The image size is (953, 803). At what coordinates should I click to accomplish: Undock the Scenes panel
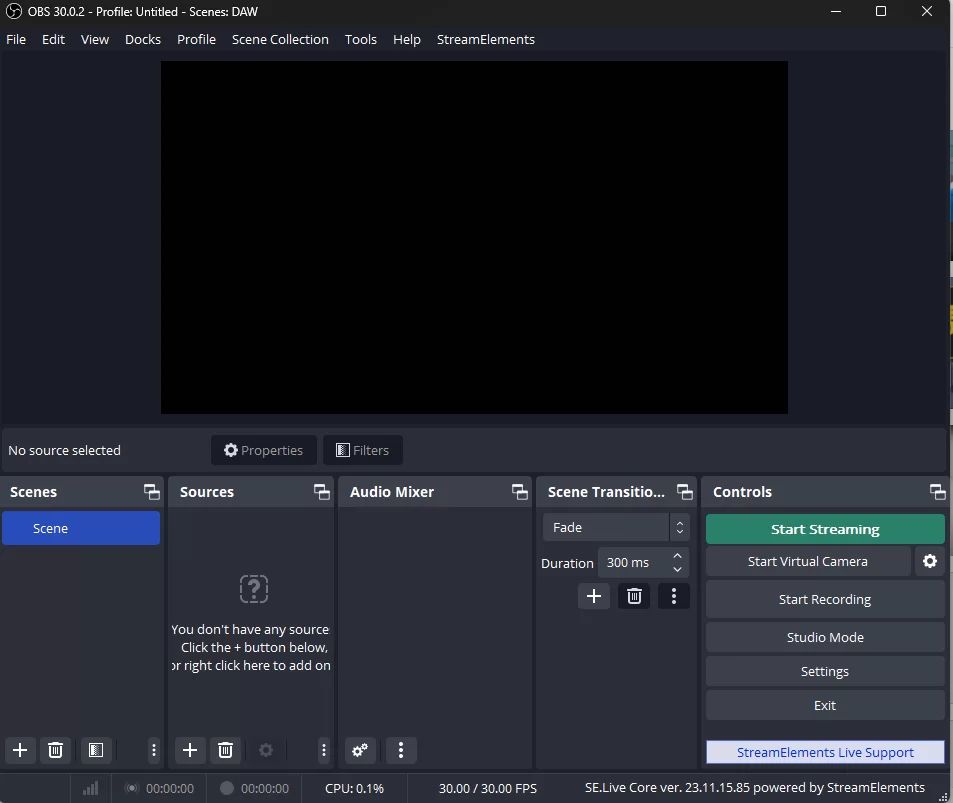[x=151, y=492]
